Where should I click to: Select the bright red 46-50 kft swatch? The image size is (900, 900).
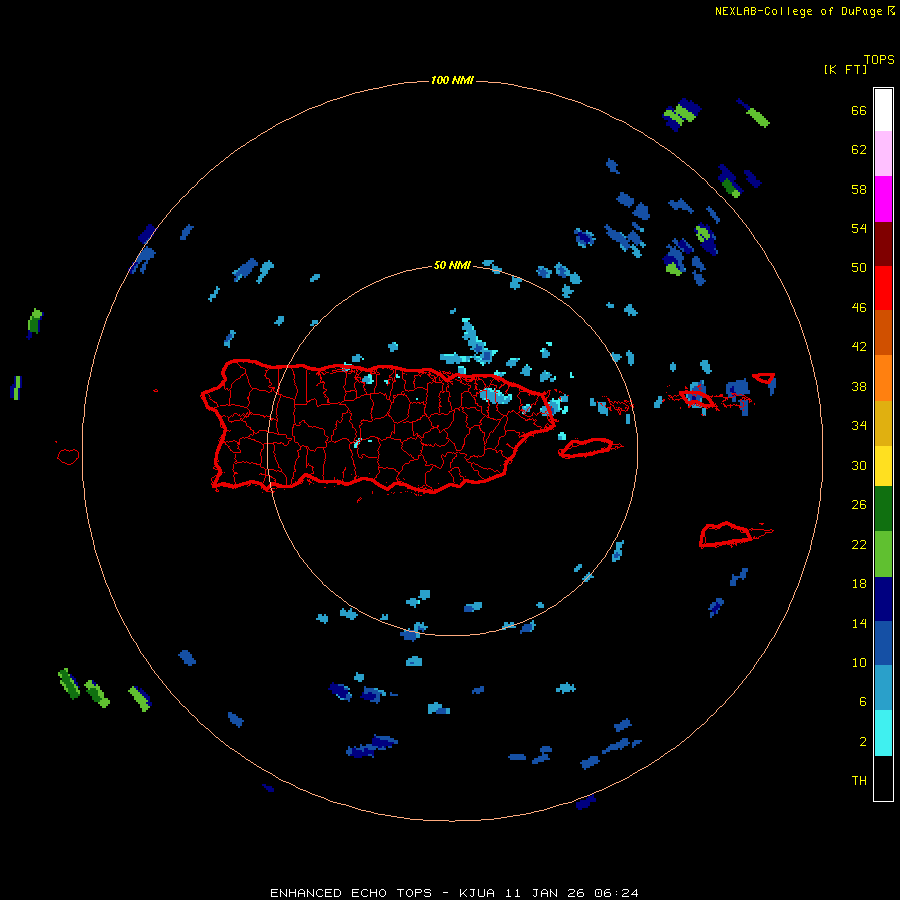[x=883, y=288]
